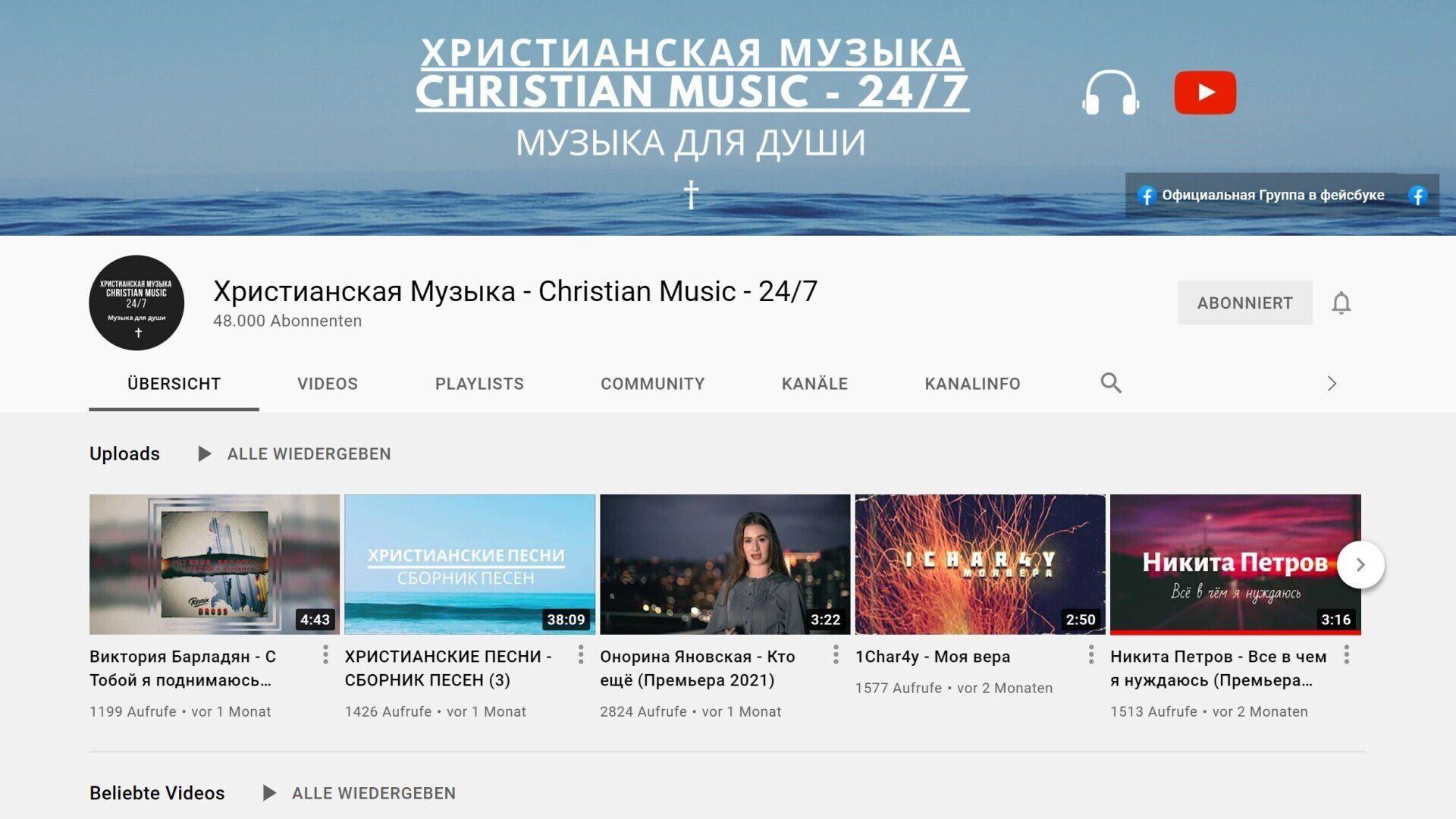
Task: Click the 2824 Aufrufe • vor 1 Monat text
Action: pos(691,711)
